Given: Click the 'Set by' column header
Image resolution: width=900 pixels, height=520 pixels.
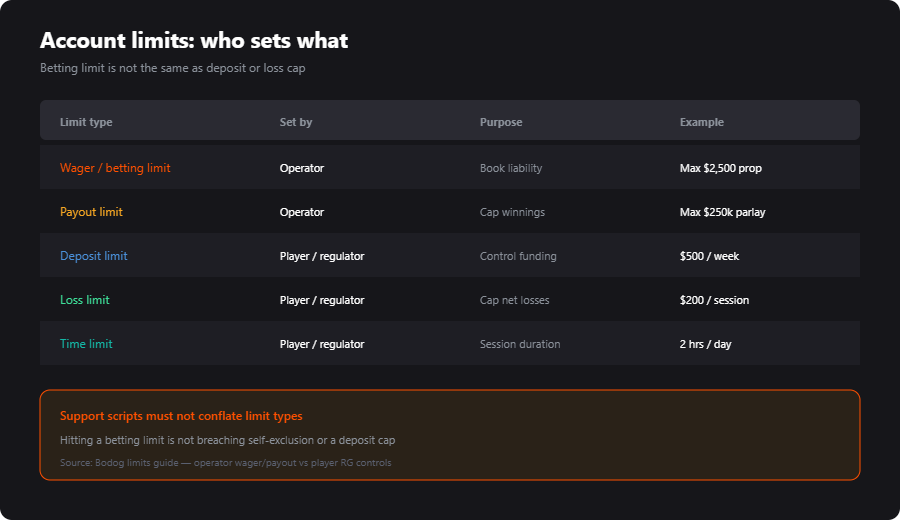Looking at the screenshot, I should point(296,122).
